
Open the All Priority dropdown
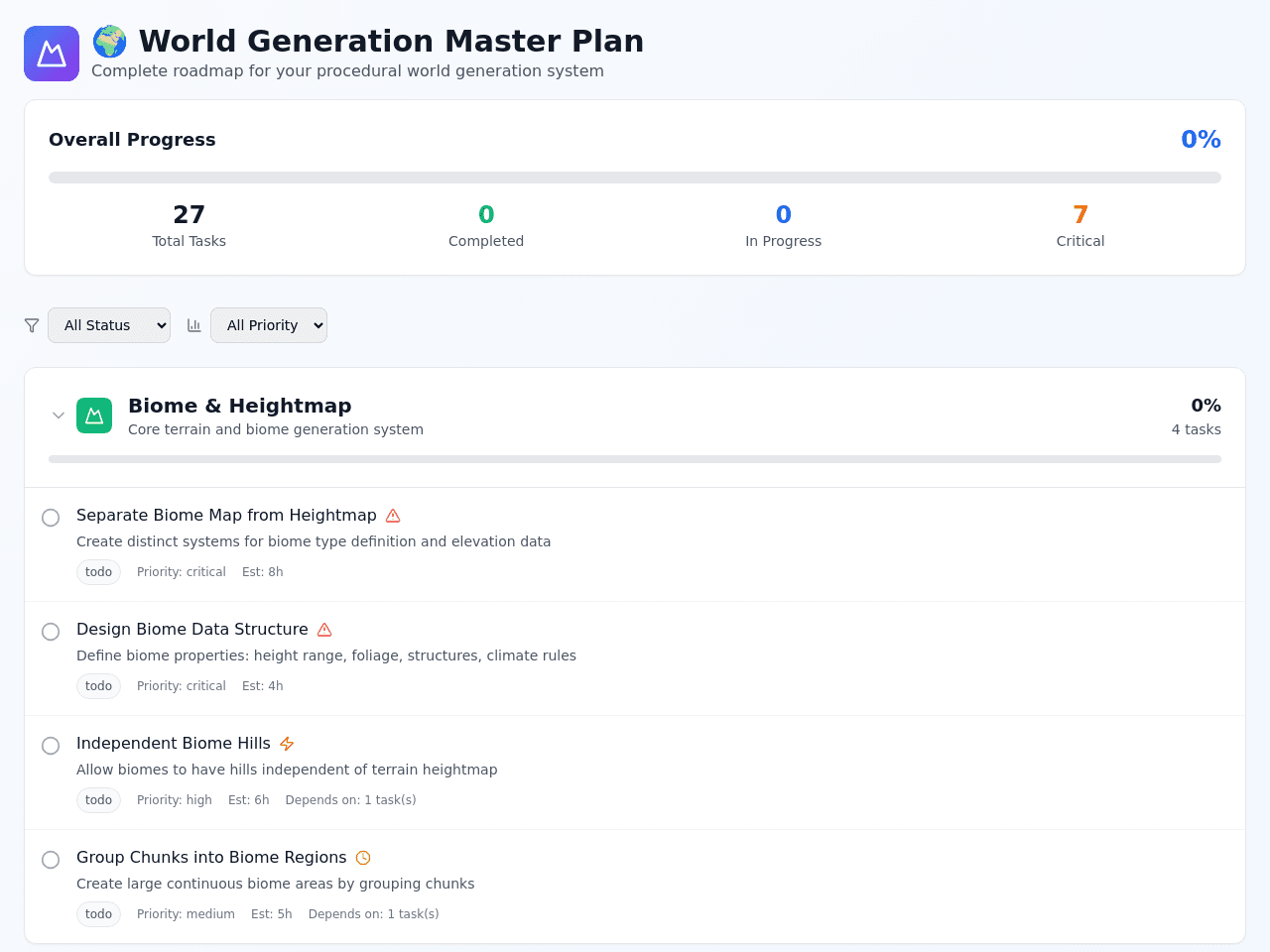click(x=269, y=325)
